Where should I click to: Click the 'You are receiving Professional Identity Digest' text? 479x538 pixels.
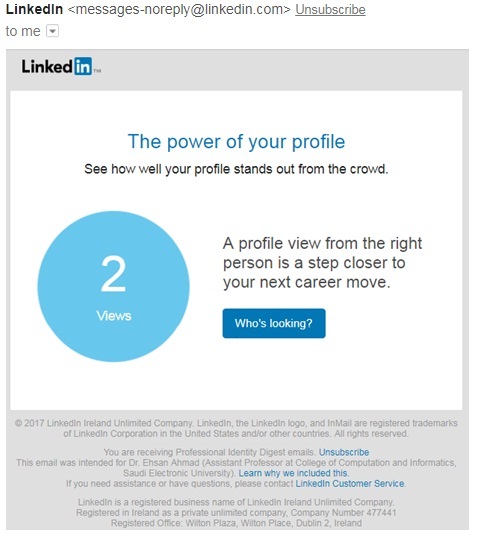tap(210, 452)
